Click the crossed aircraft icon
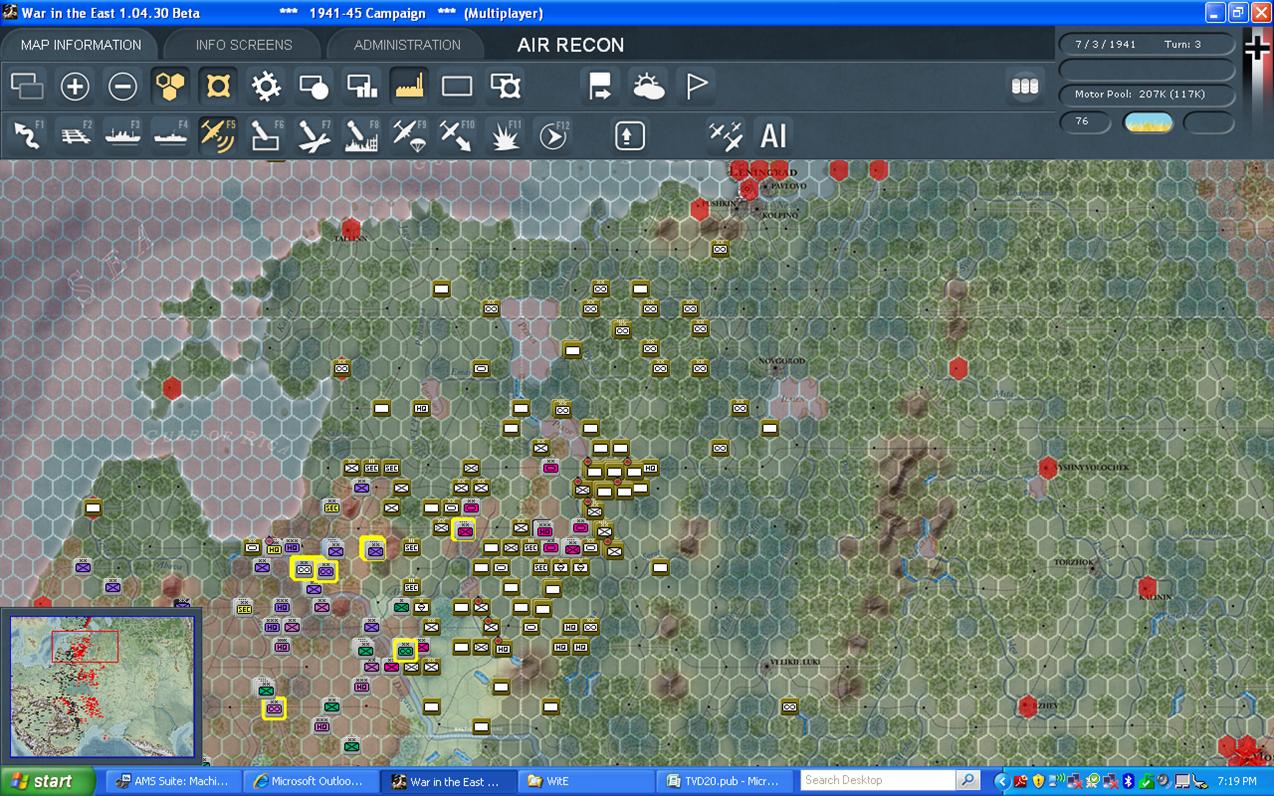1274x796 pixels. point(725,135)
